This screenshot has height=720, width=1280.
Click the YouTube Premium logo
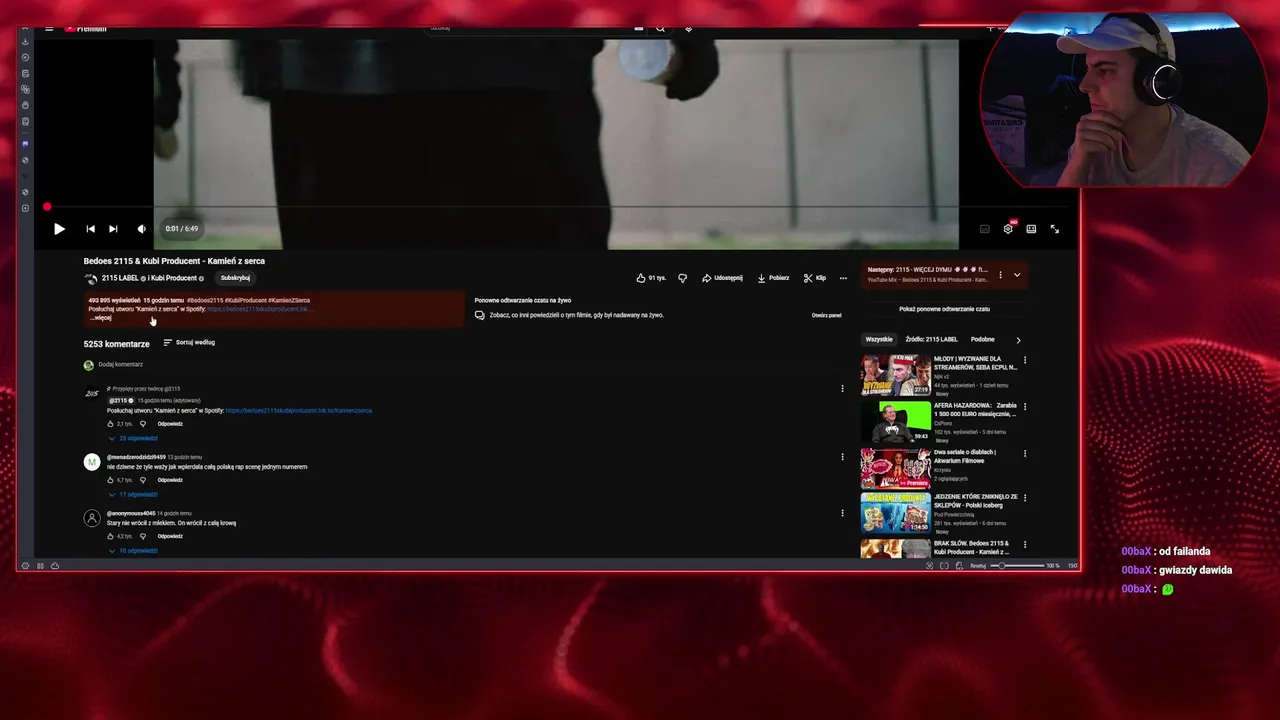tap(86, 29)
